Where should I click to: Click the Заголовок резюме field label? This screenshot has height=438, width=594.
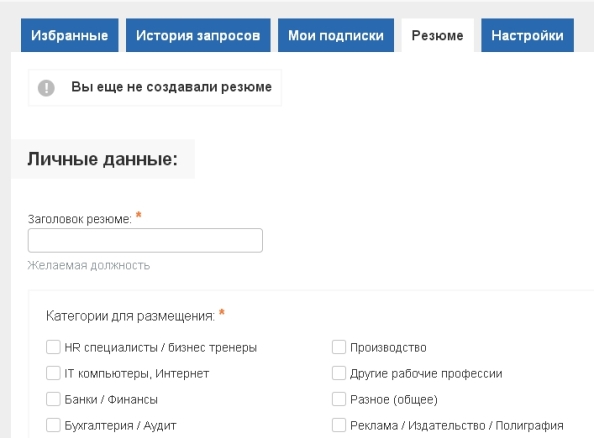(80, 219)
